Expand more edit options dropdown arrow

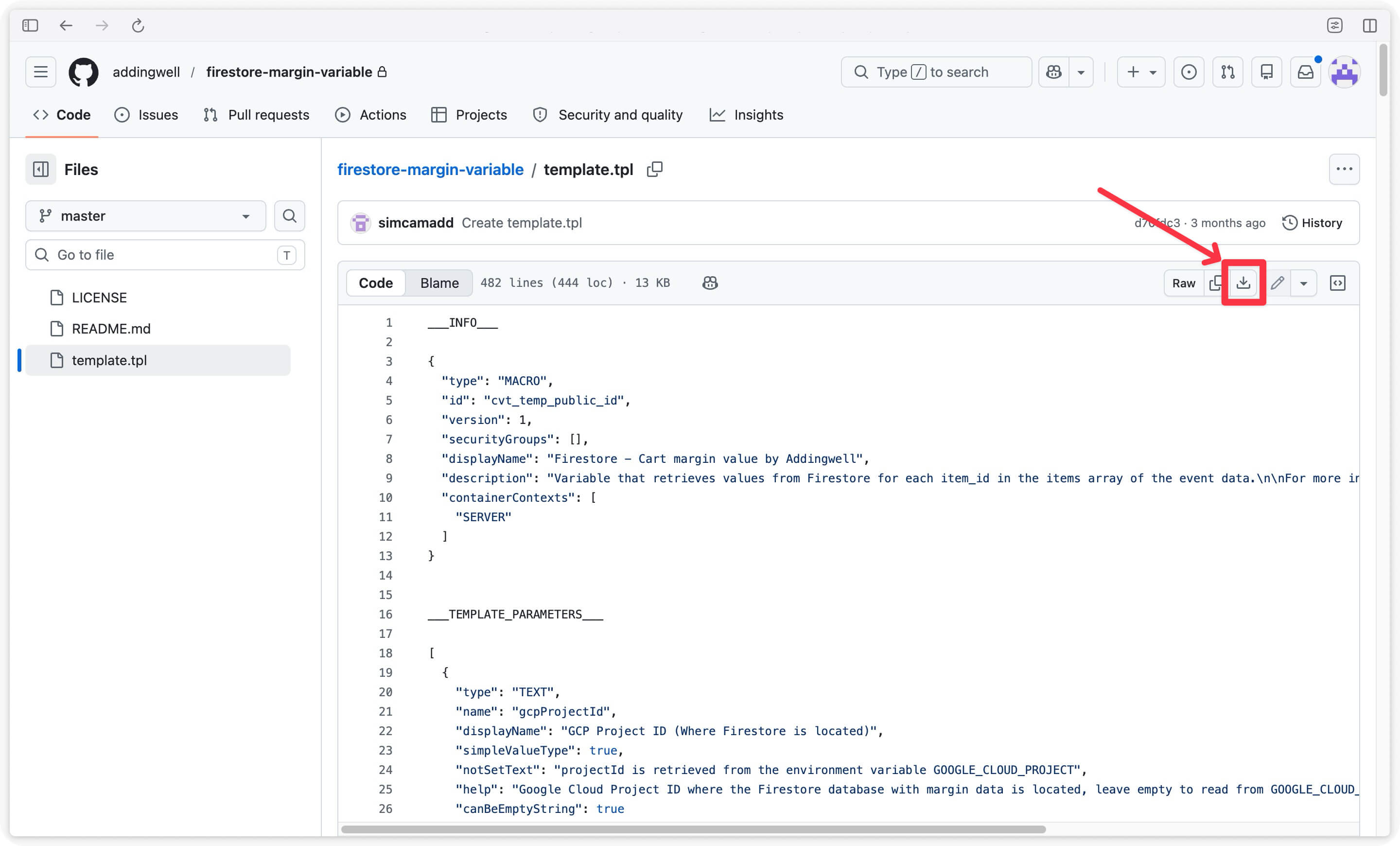click(x=1303, y=283)
